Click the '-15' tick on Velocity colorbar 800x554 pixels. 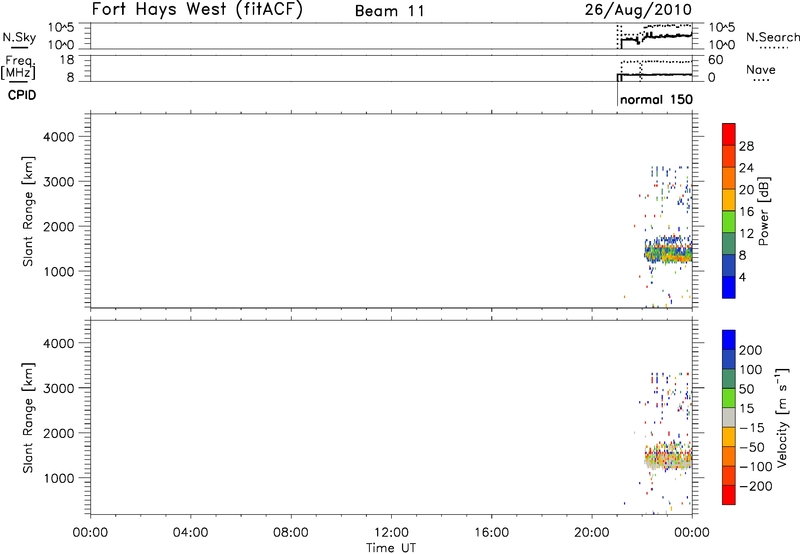coord(752,428)
